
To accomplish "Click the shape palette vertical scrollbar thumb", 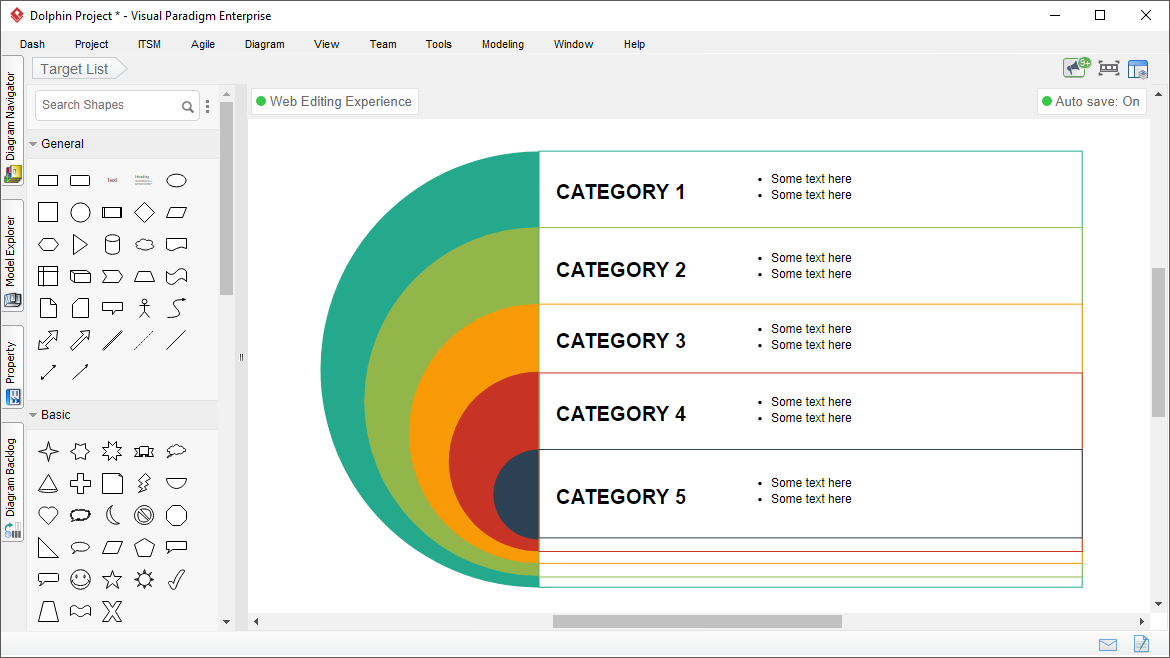I will [x=227, y=198].
